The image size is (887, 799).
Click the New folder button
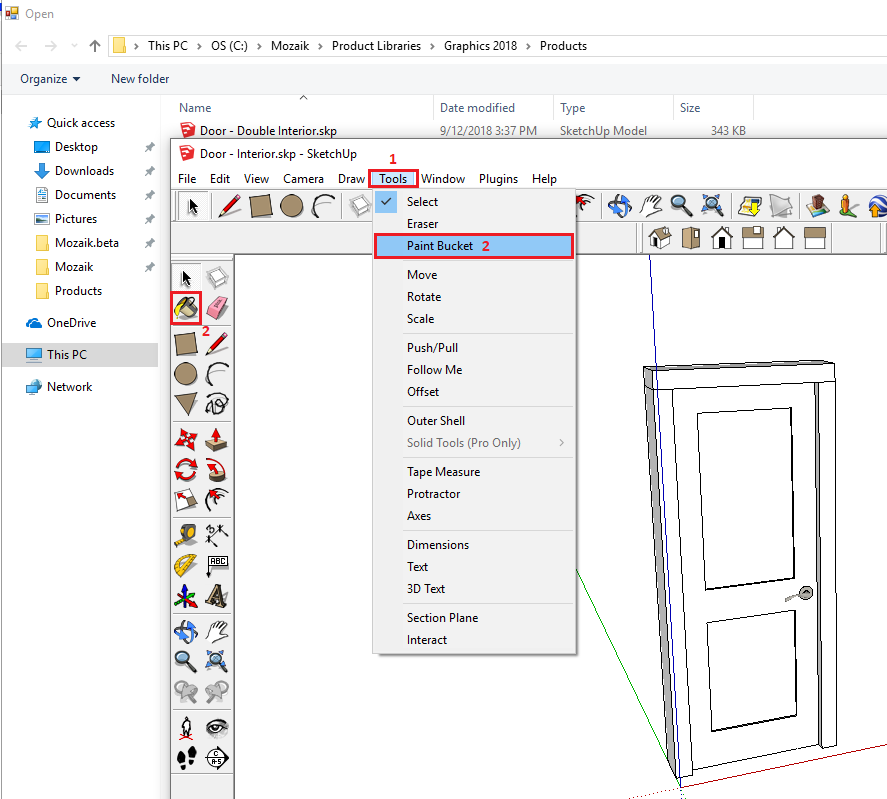(x=140, y=79)
